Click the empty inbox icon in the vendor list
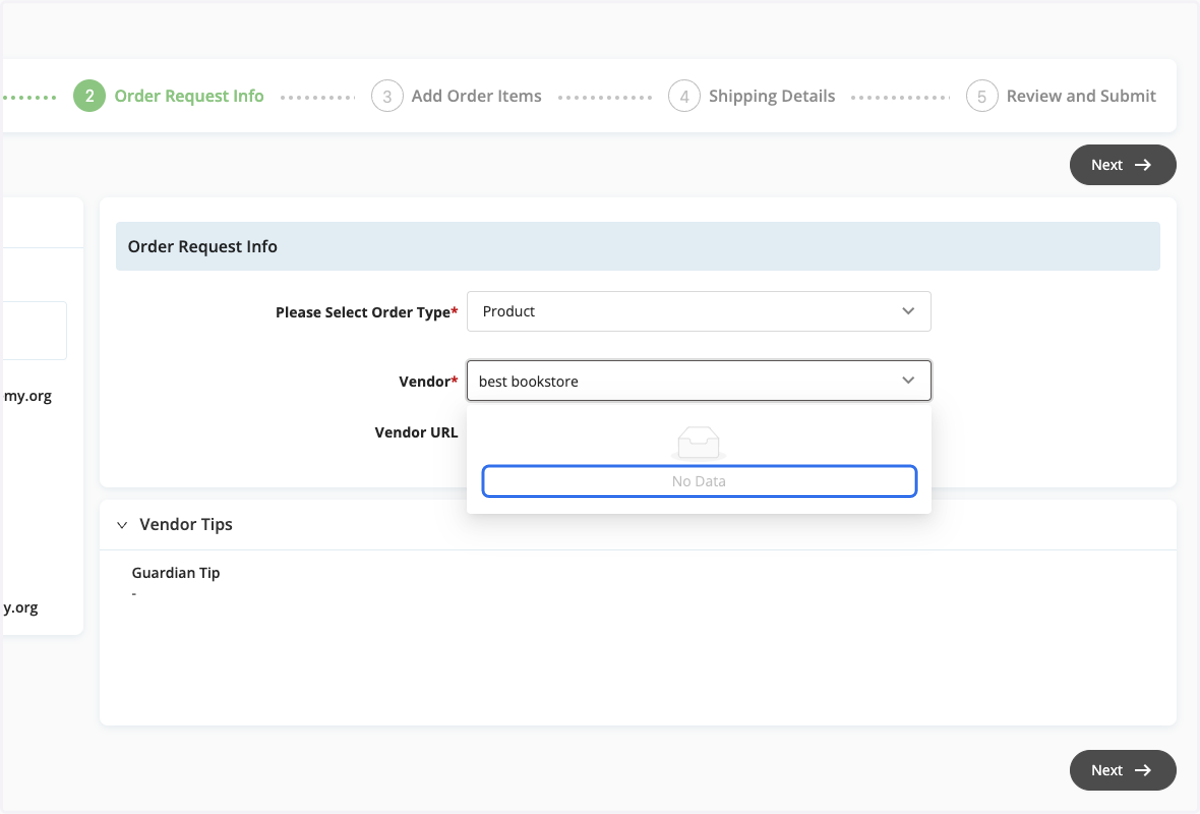Viewport: 1200px width, 814px height. point(699,443)
